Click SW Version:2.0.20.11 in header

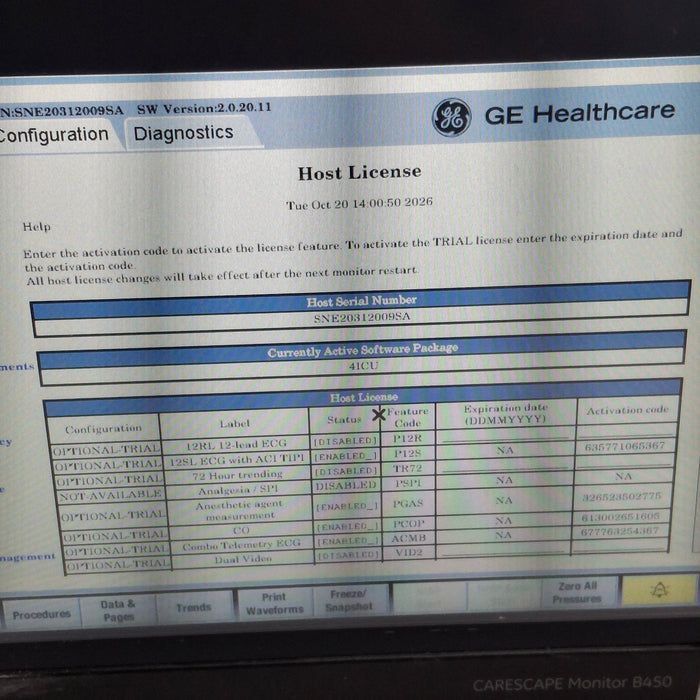pyautogui.click(x=204, y=108)
